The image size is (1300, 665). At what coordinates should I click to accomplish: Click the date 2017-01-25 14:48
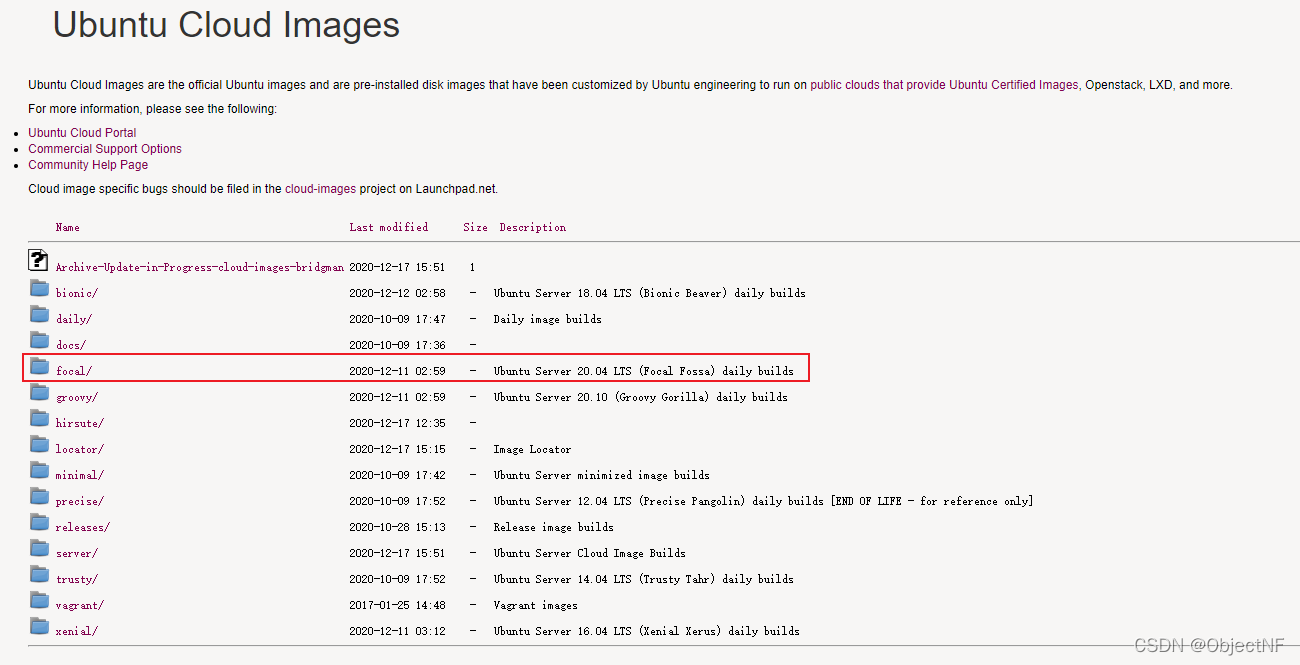pos(397,605)
